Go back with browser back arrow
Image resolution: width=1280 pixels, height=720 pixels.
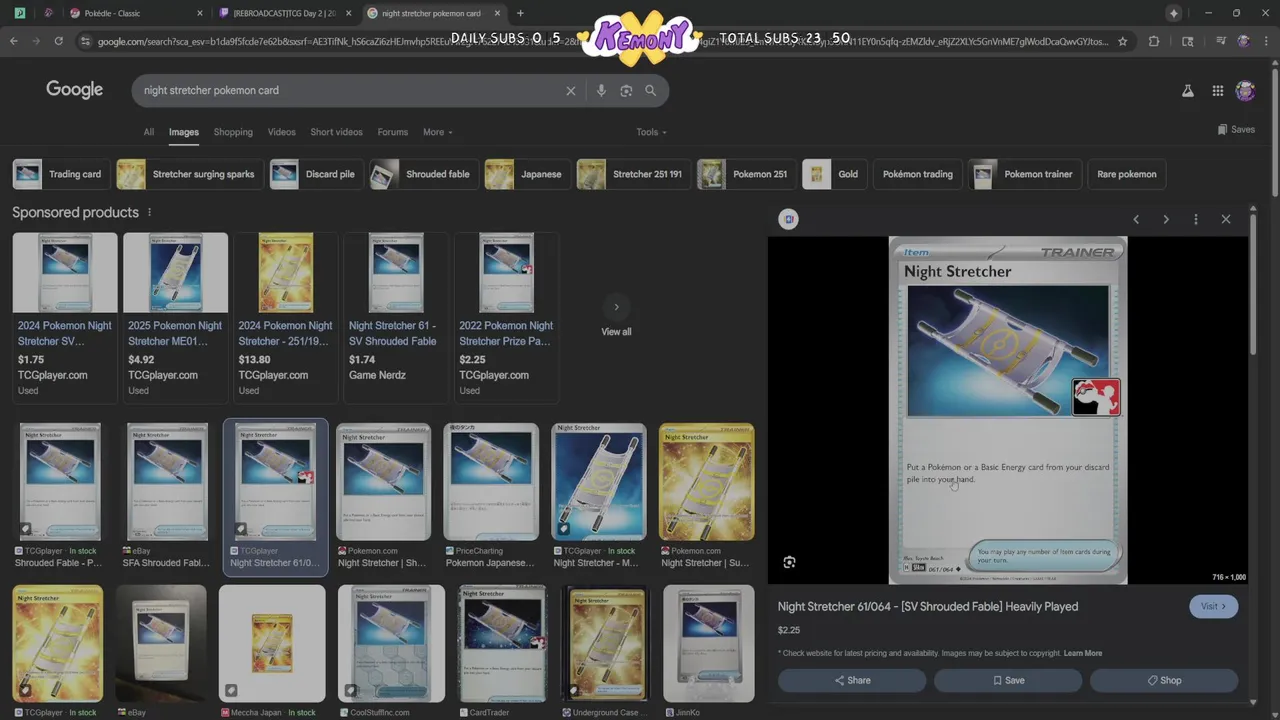[14, 41]
